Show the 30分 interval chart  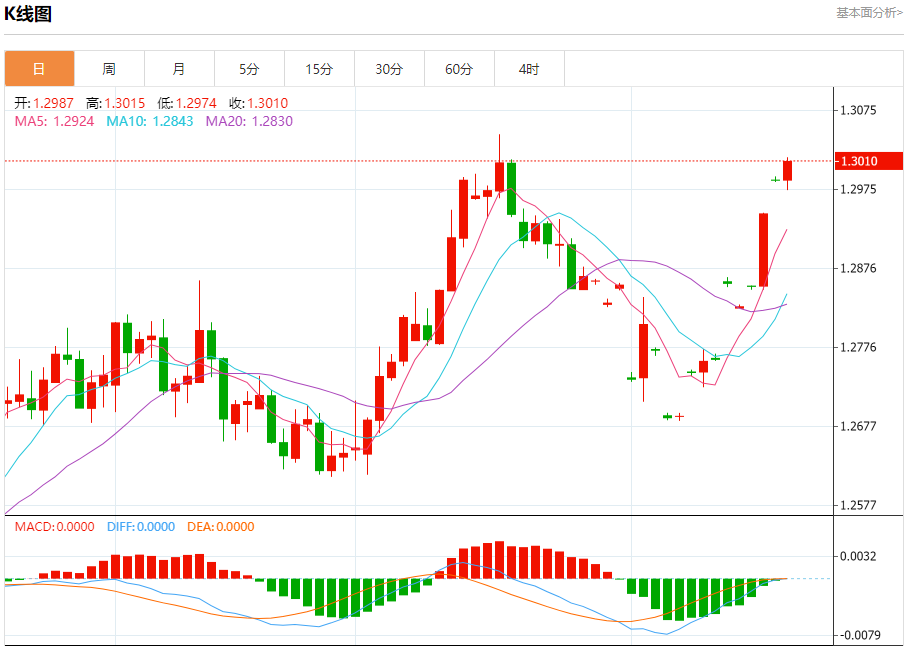click(389, 69)
